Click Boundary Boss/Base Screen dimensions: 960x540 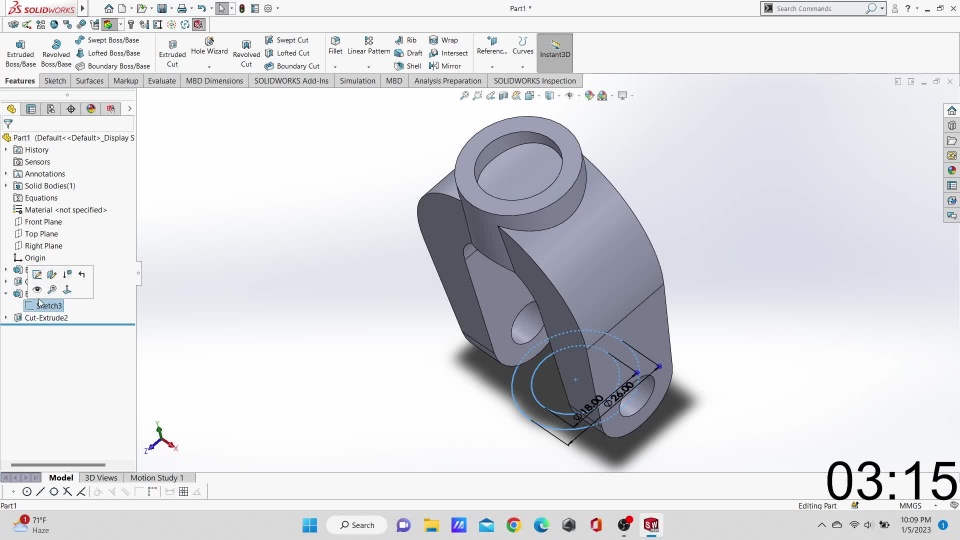(113, 66)
